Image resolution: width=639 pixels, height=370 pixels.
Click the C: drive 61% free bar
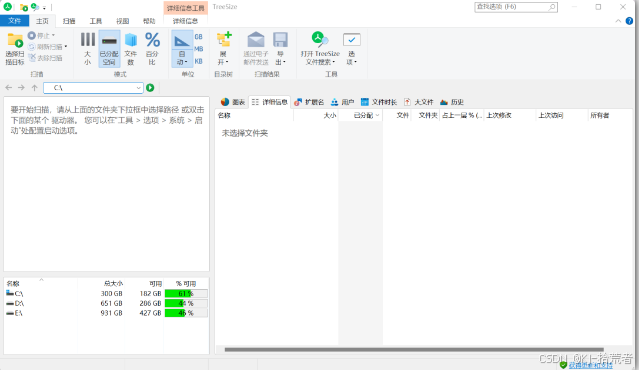pyautogui.click(x=186, y=293)
